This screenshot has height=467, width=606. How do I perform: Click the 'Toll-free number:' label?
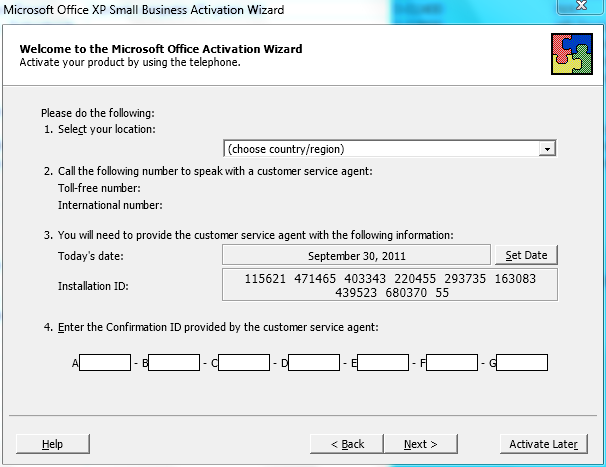click(99, 188)
